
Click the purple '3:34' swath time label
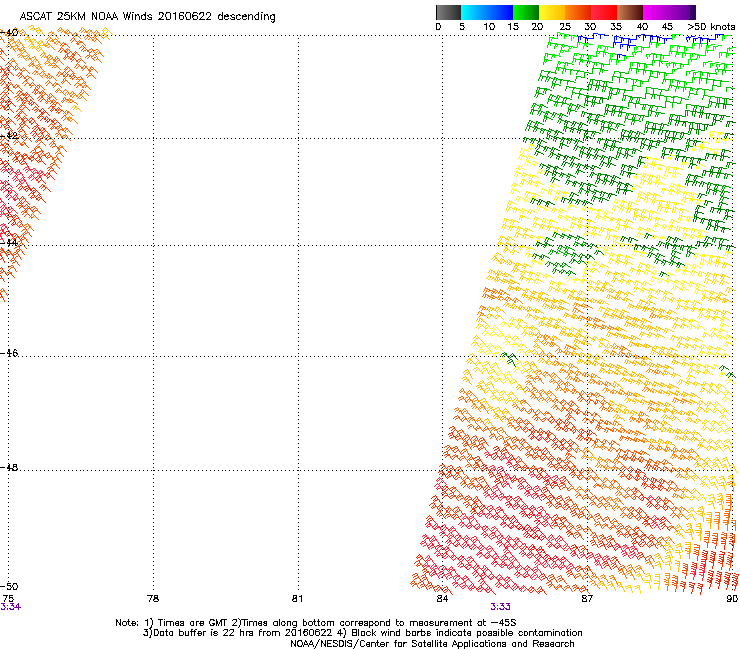[x=10, y=607]
